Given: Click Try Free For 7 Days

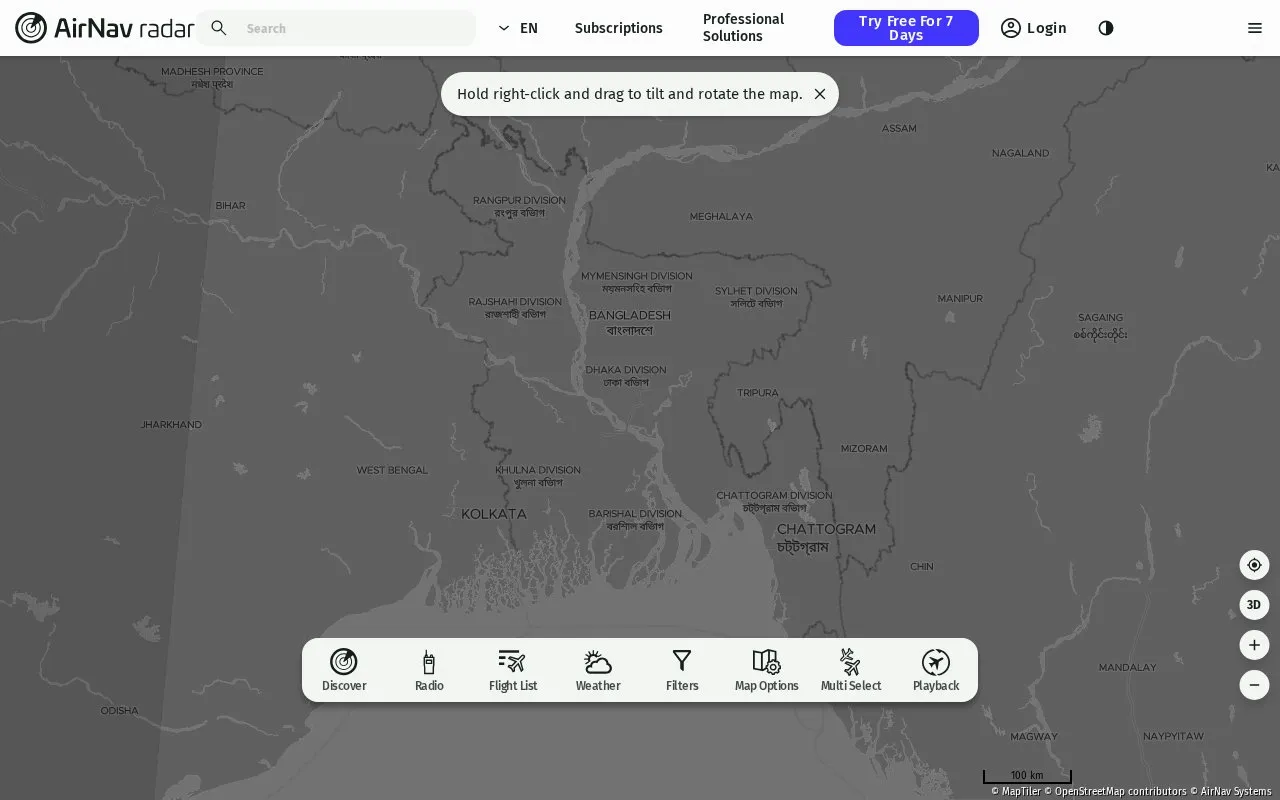Looking at the screenshot, I should point(906,28).
